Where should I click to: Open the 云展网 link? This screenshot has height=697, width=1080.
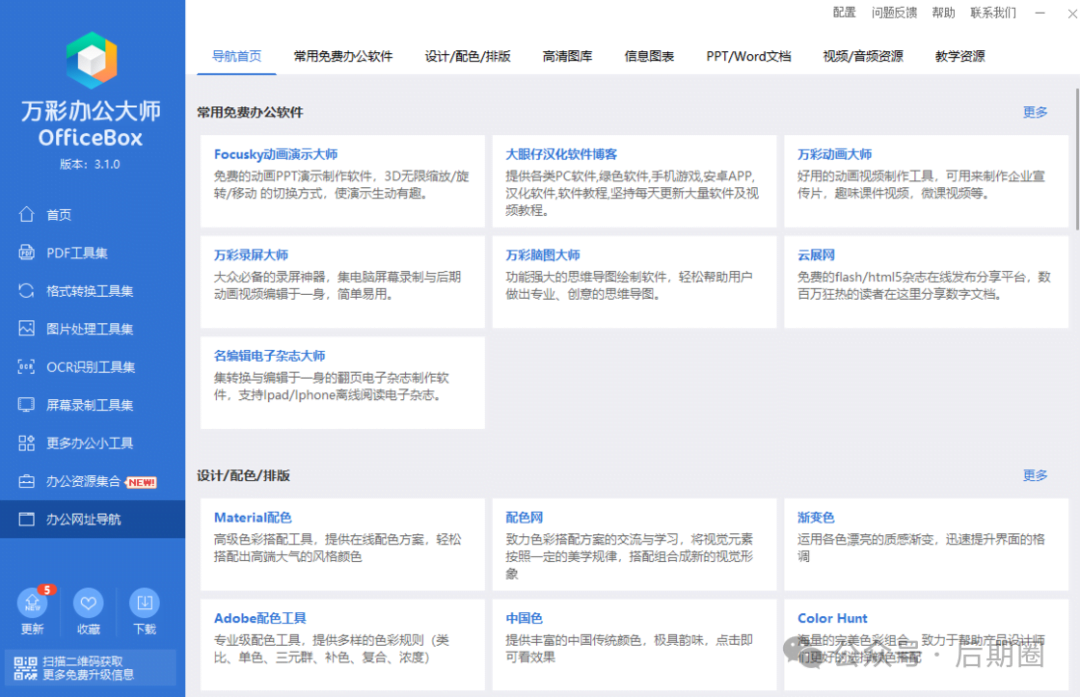point(816,255)
